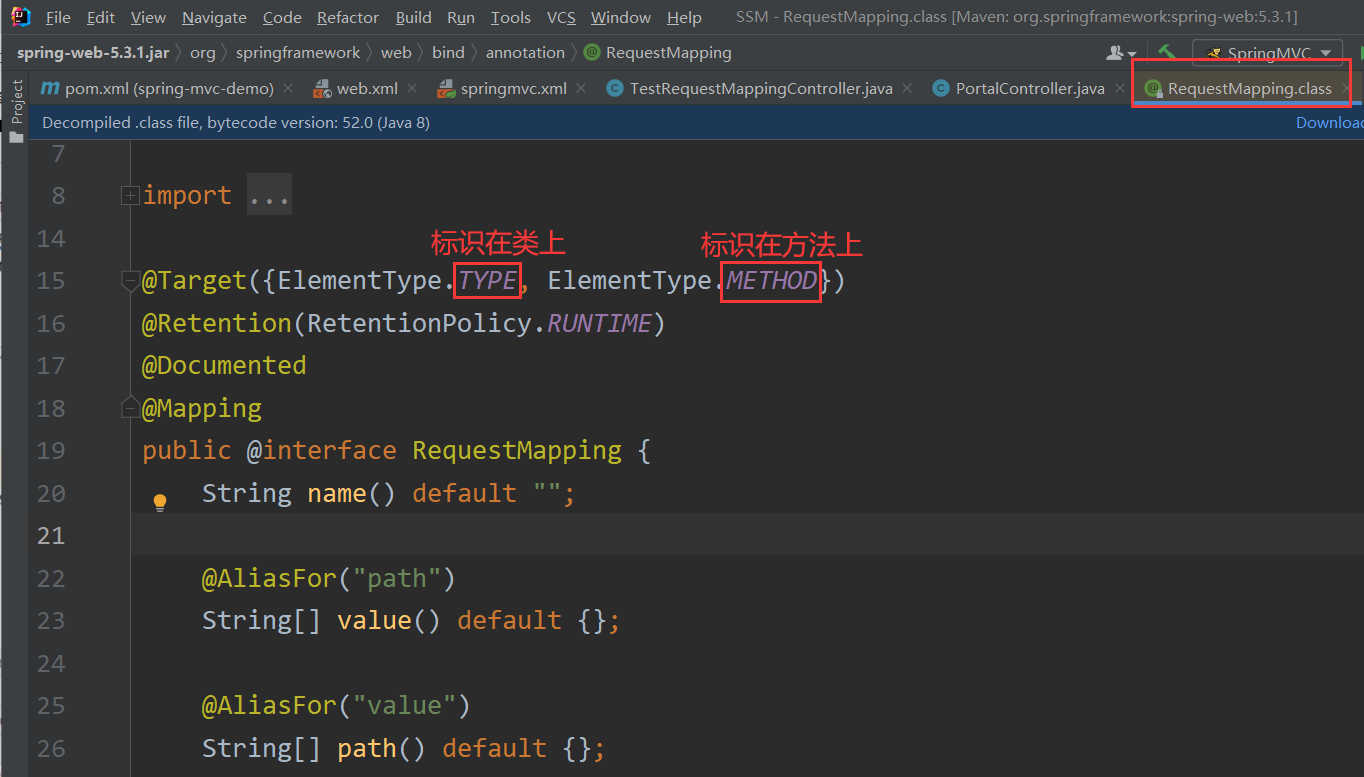Close the PortalController.java tab

(1119, 89)
